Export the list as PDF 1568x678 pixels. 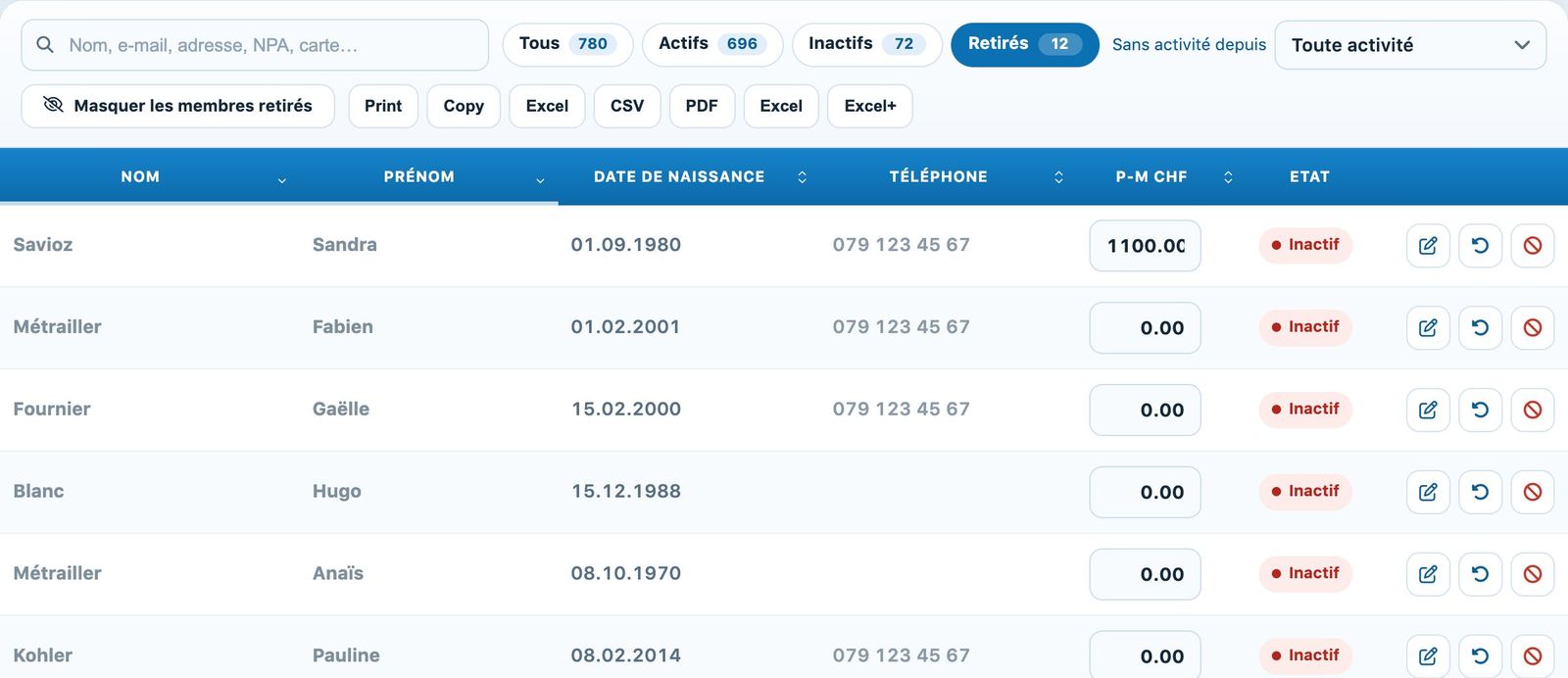click(702, 106)
